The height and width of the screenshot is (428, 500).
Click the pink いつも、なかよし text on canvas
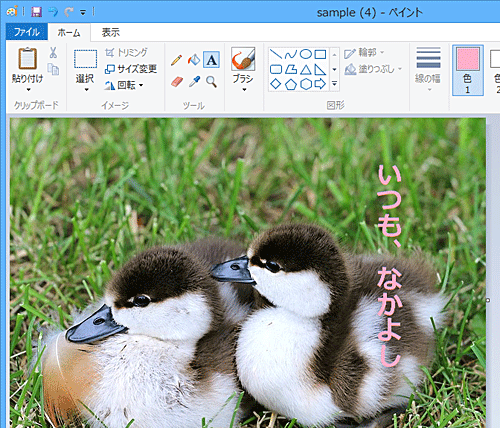click(x=389, y=266)
